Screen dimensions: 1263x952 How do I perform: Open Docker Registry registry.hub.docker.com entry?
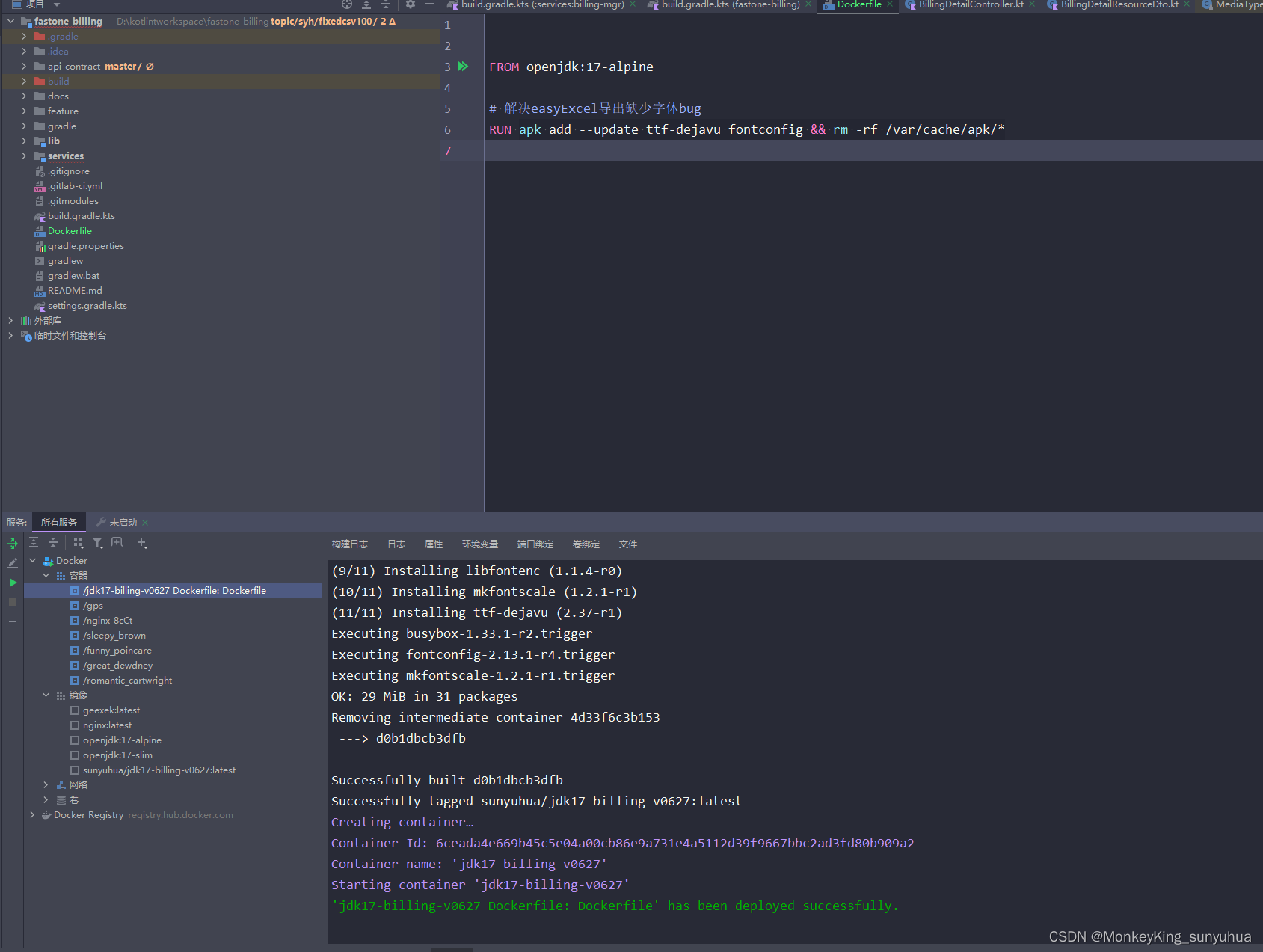[x=89, y=814]
